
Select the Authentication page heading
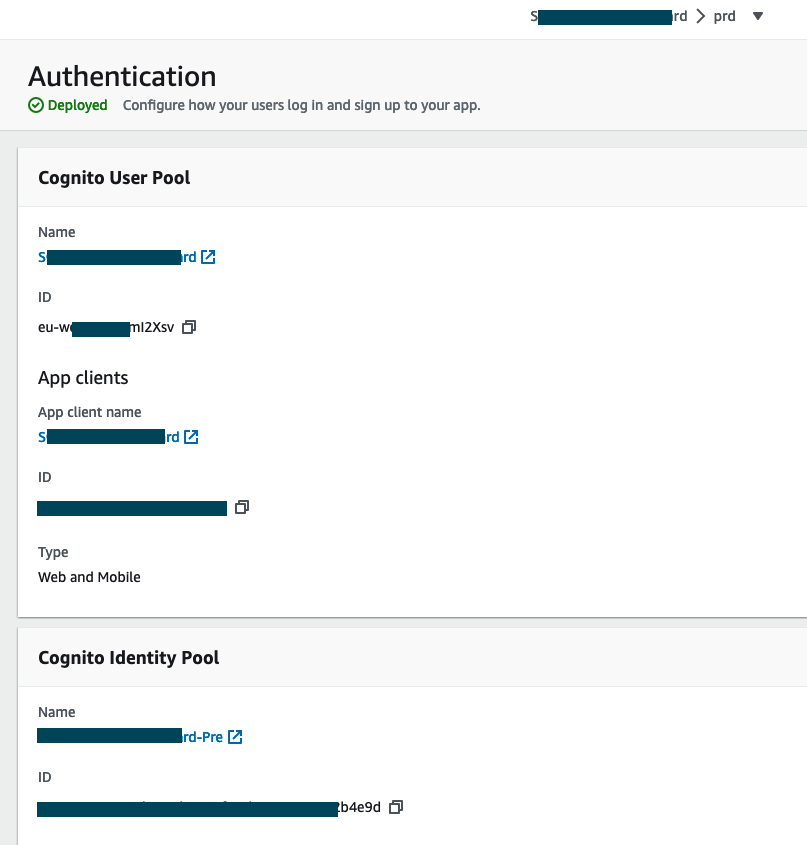point(122,77)
